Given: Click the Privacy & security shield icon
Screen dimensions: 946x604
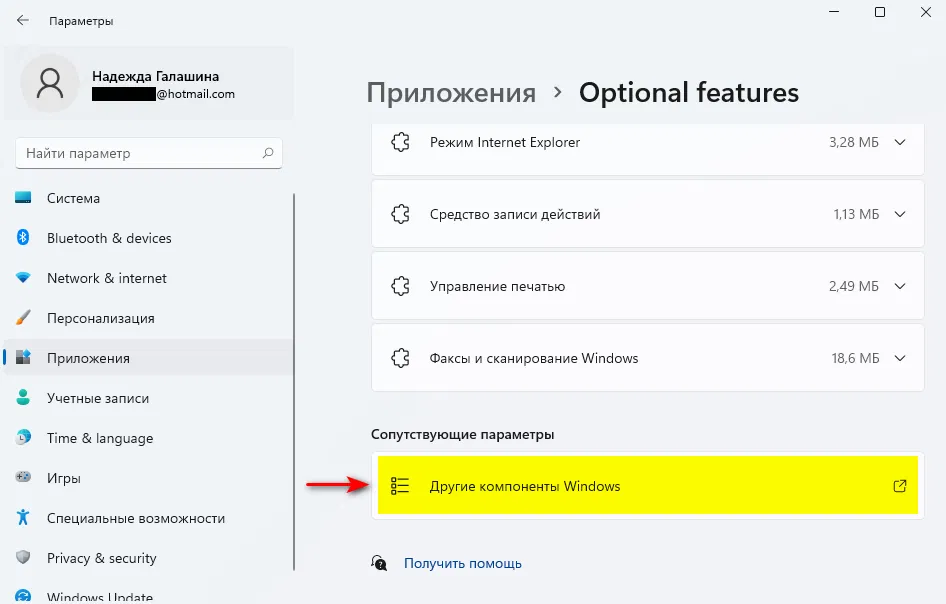Looking at the screenshot, I should click(23, 558).
